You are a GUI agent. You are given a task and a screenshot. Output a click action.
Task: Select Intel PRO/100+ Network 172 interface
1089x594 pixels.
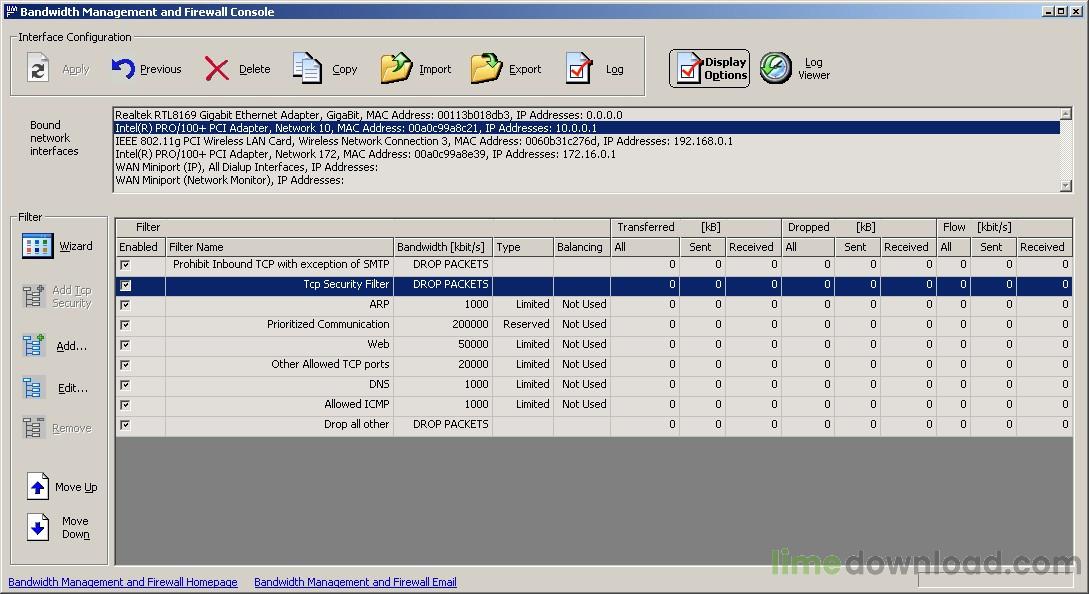(587, 154)
